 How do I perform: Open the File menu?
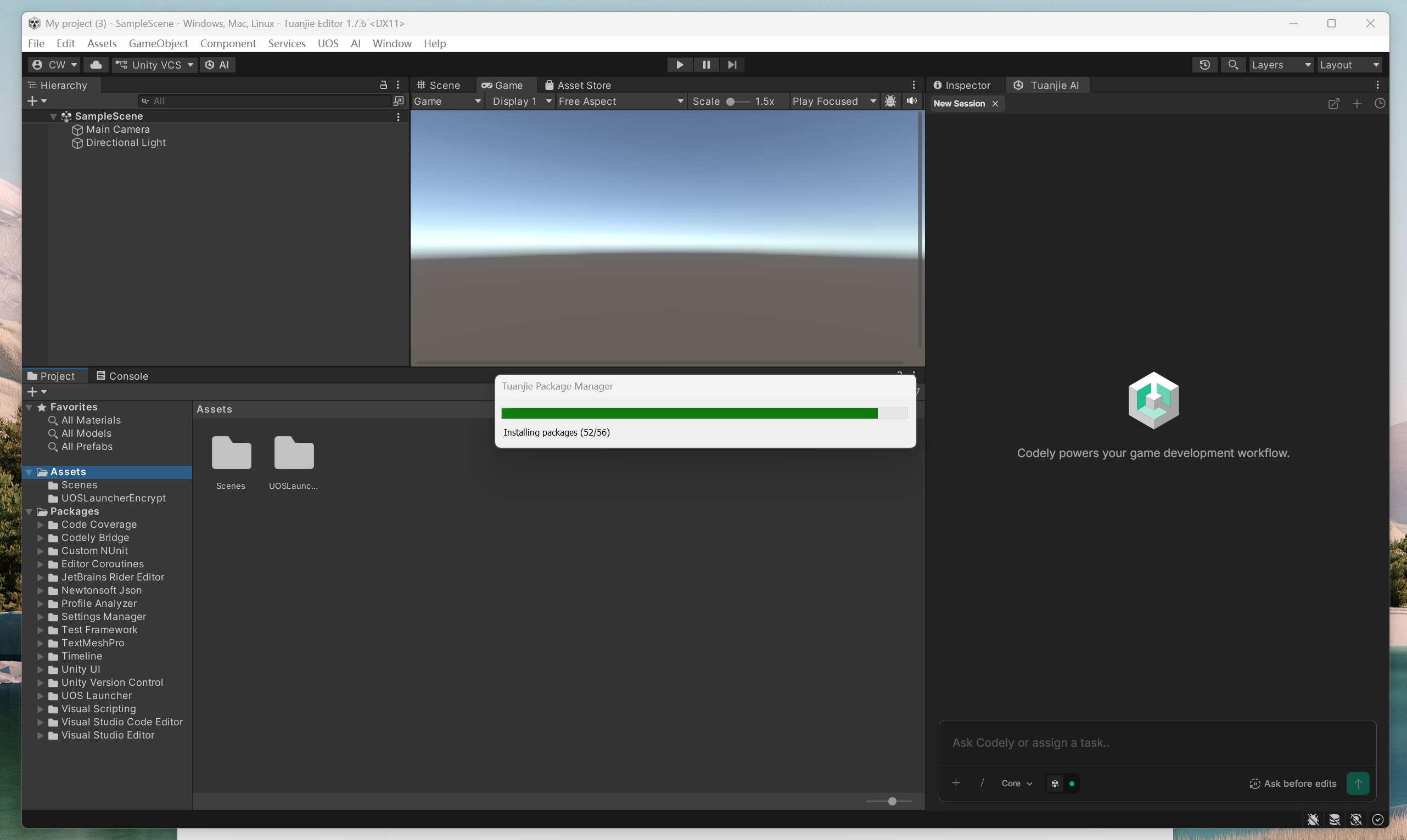coord(36,43)
